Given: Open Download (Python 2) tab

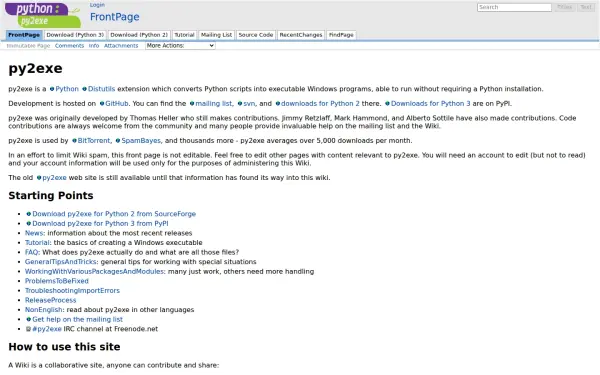Looking at the screenshot, I should 139,35.
